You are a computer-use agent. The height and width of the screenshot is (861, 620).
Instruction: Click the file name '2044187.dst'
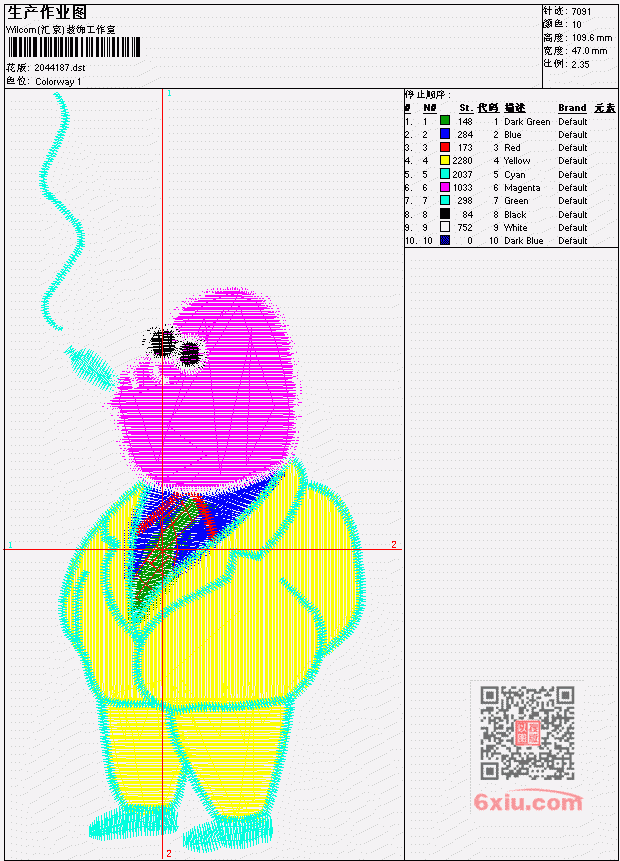pos(60,68)
